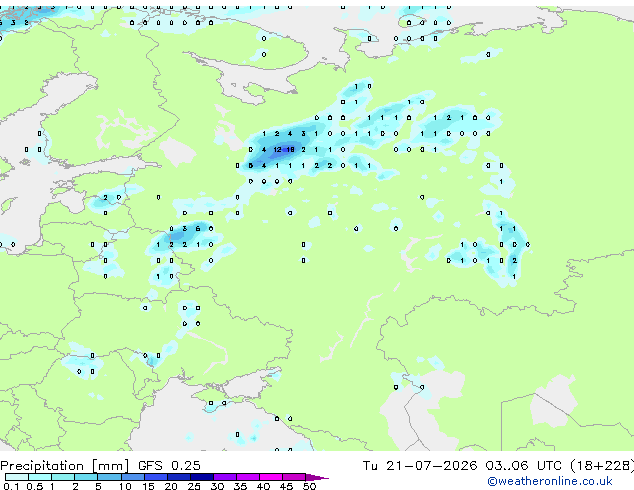Click the legend label 50
The height and width of the screenshot is (490, 634).
coord(309,486)
